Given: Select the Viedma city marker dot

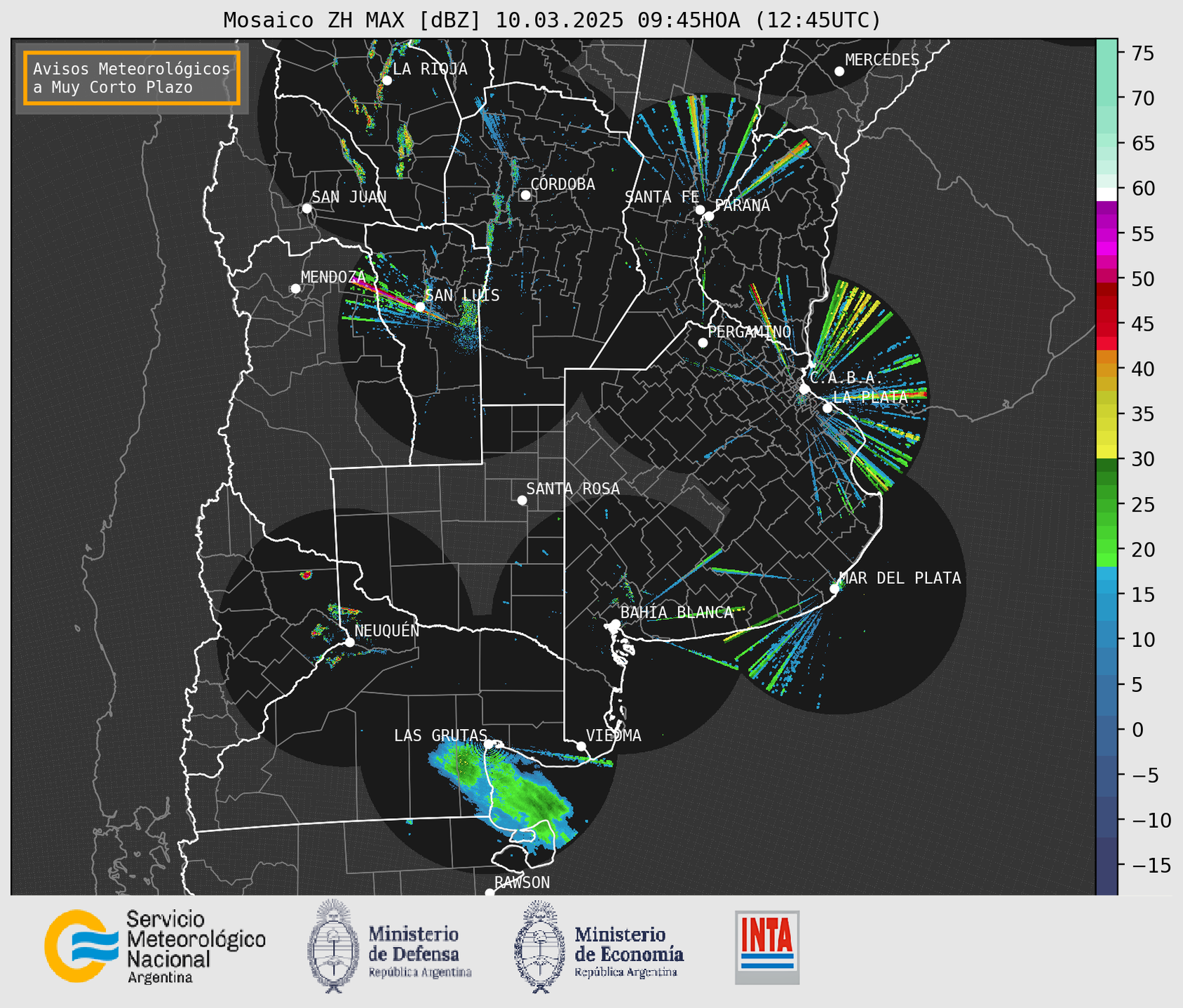Looking at the screenshot, I should [581, 746].
